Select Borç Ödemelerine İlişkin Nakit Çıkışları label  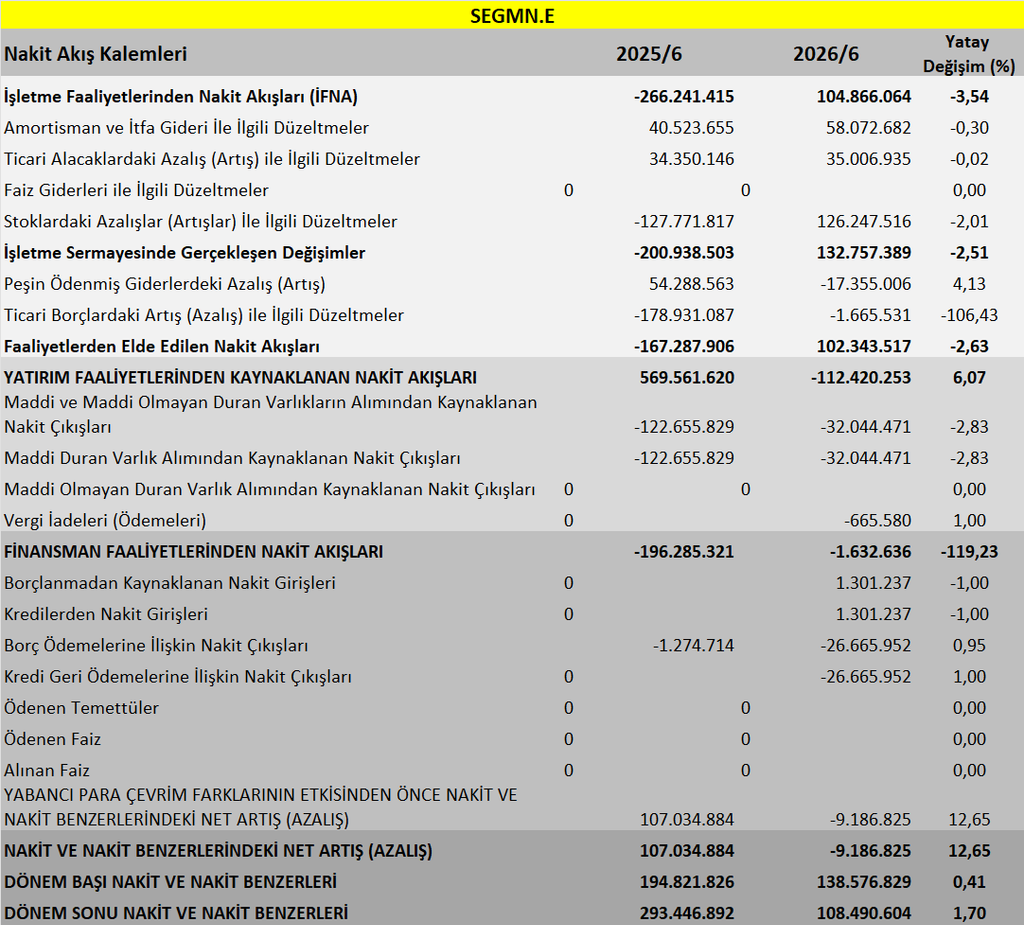(156, 645)
